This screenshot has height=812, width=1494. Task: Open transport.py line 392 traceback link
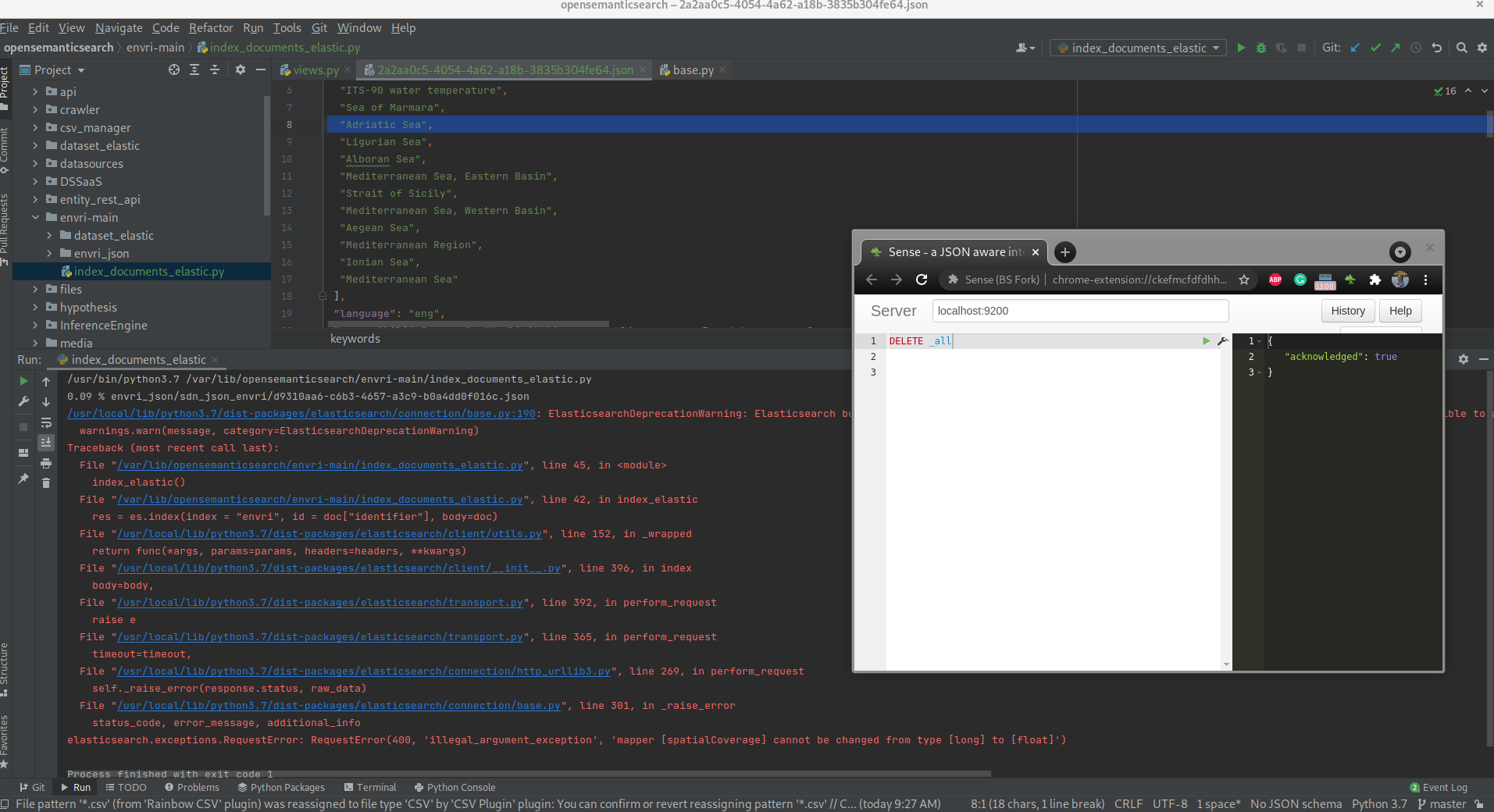[319, 603]
